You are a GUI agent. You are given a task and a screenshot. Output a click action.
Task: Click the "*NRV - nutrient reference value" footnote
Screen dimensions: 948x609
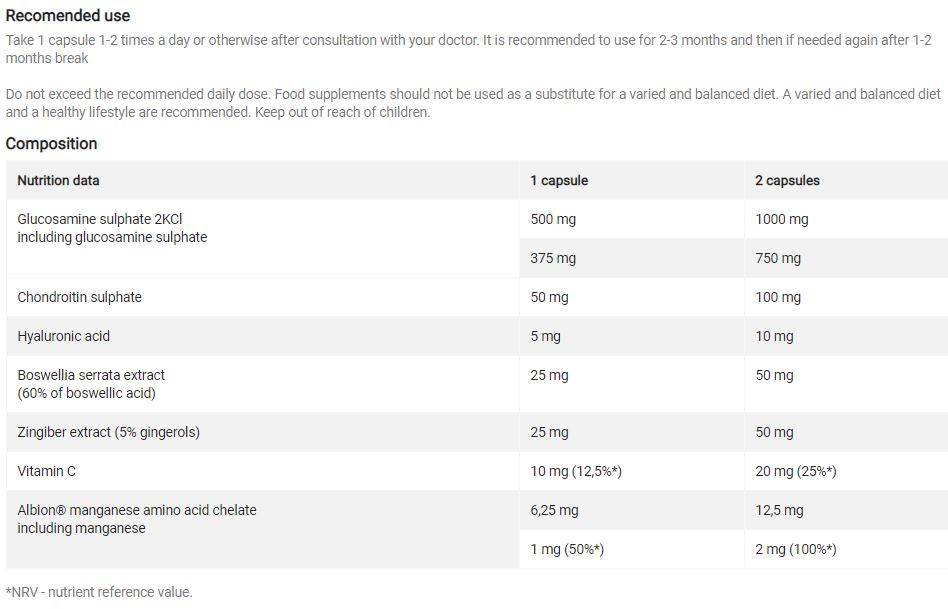[99, 592]
